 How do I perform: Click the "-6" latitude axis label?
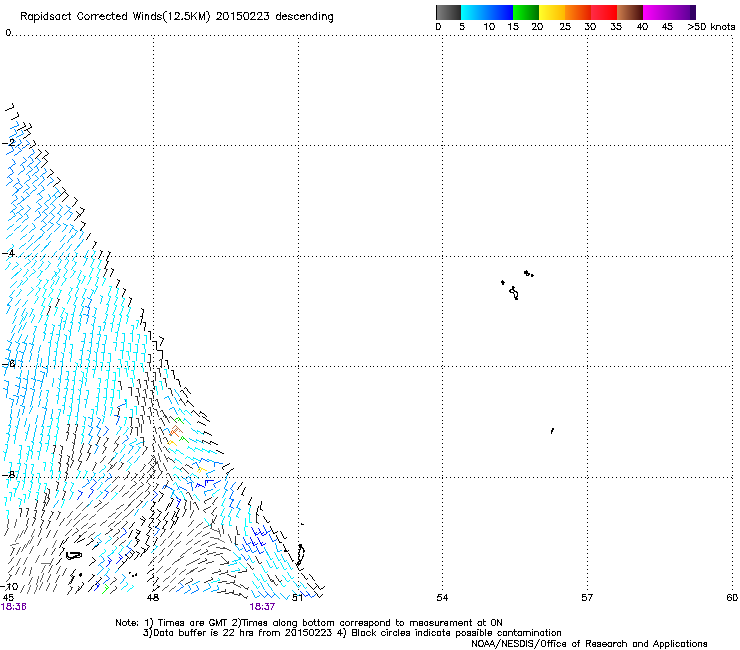pos(9,363)
